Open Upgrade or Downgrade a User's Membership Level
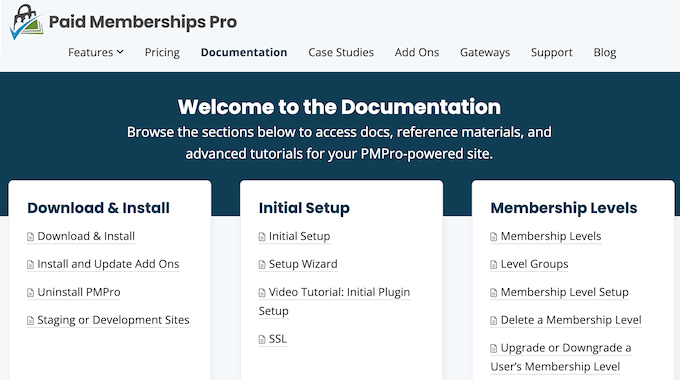680x380 pixels. (561, 357)
